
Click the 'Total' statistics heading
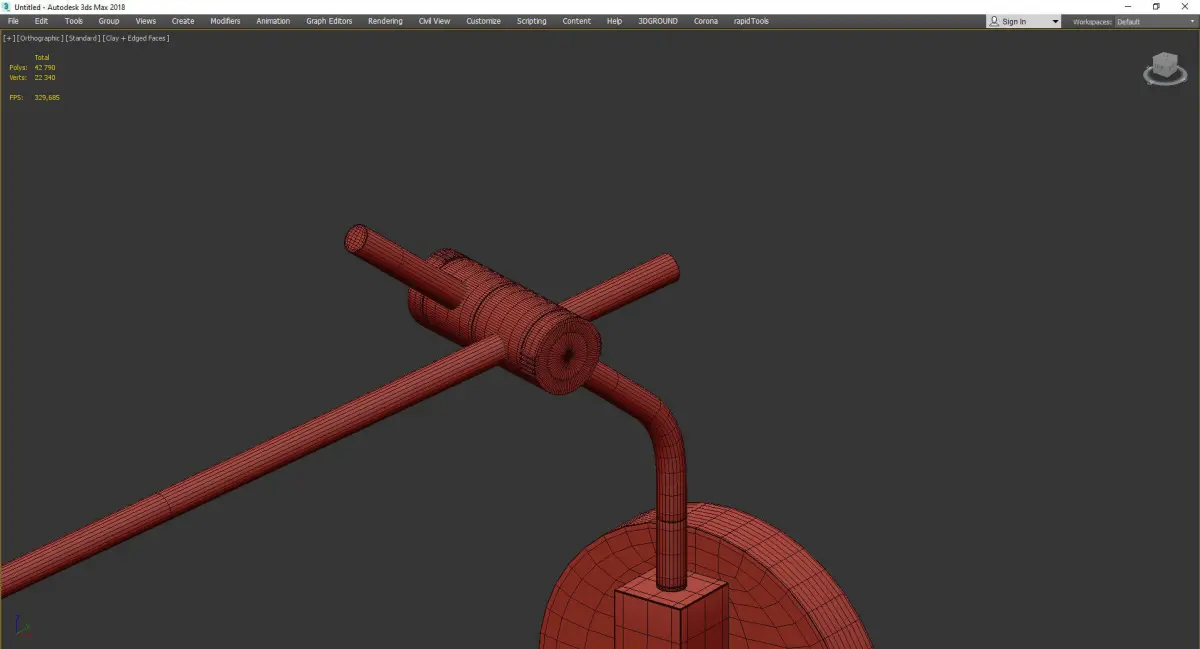(42, 58)
